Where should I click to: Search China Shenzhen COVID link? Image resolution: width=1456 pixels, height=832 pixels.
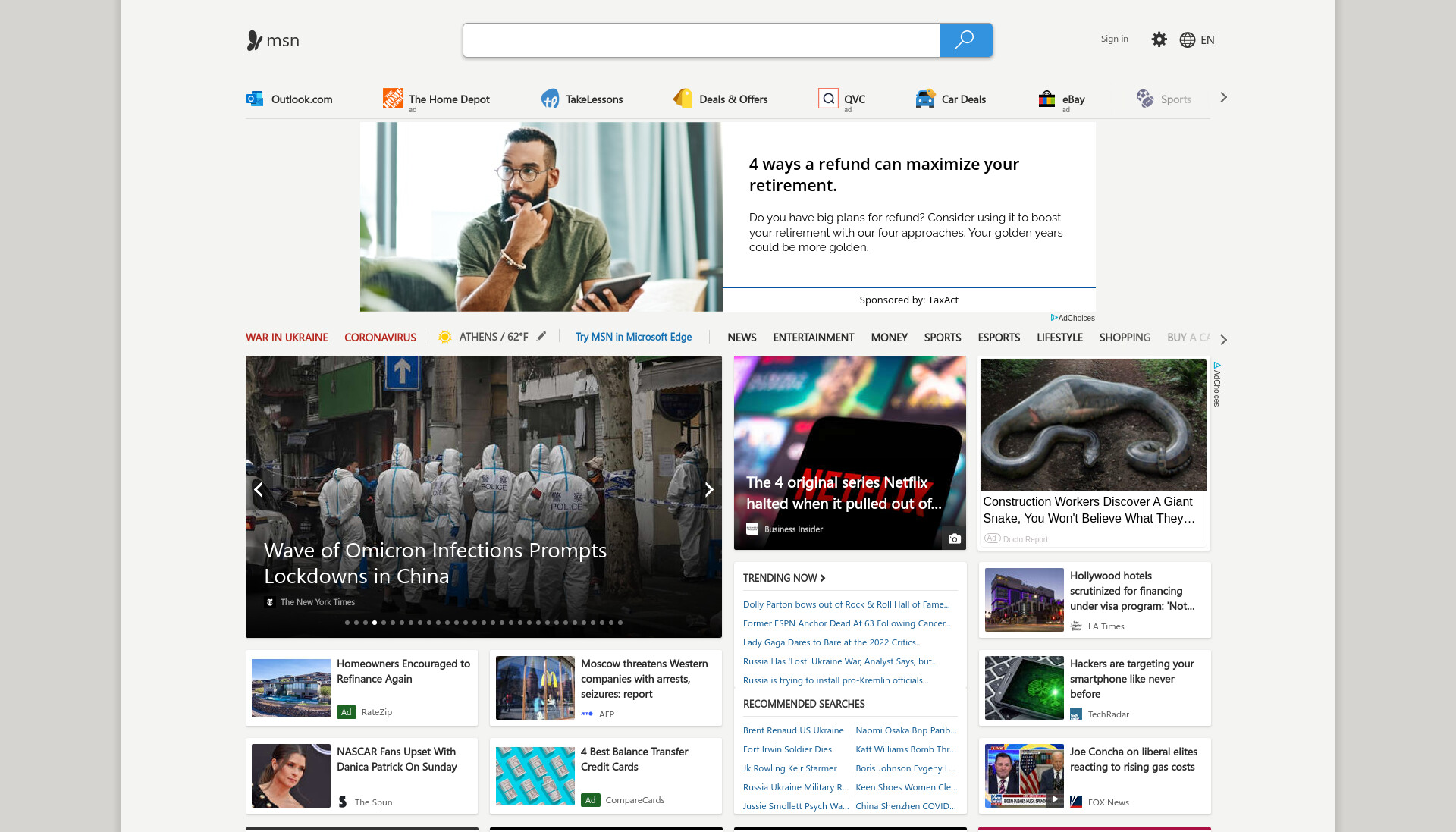[x=906, y=806]
